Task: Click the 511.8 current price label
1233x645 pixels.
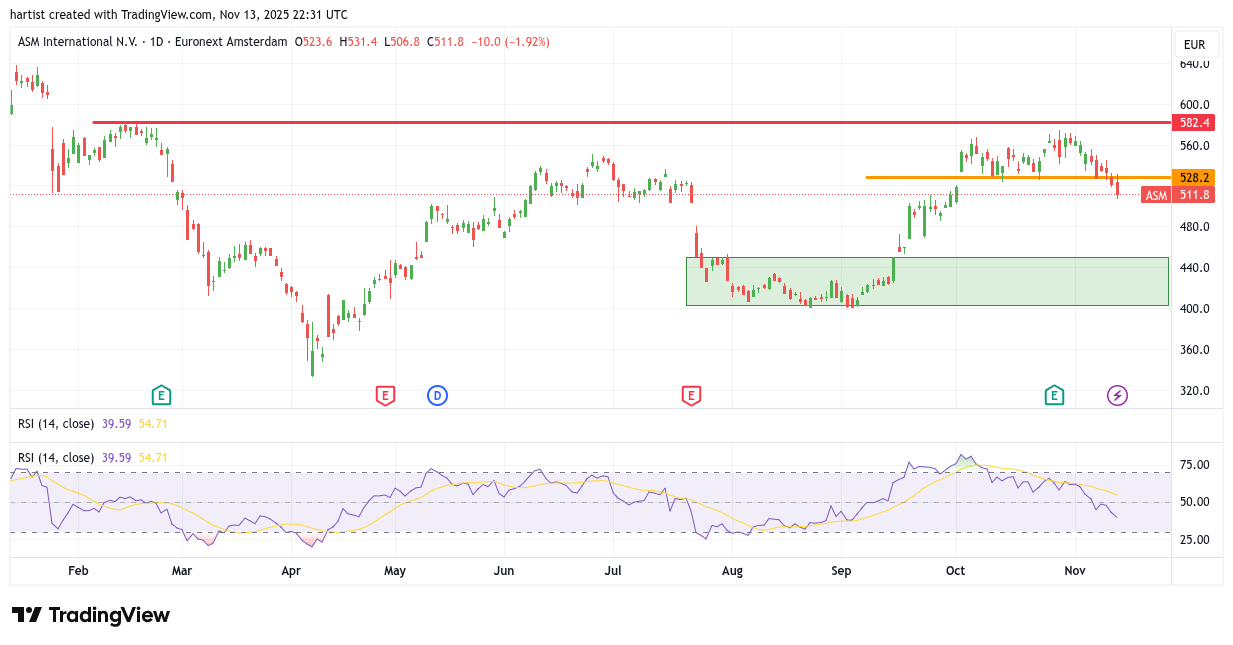Action: (1195, 195)
